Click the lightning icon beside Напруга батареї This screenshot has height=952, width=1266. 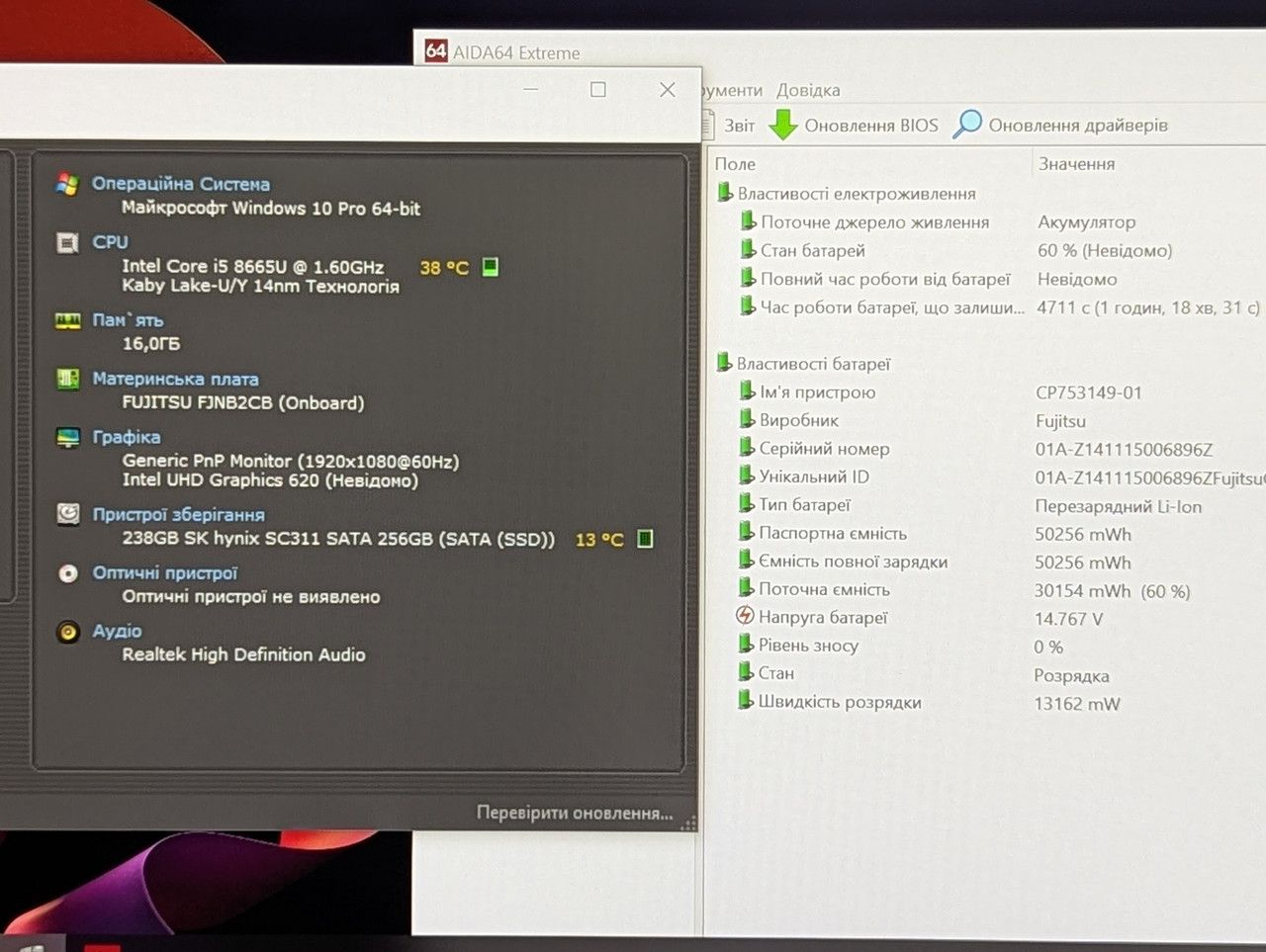point(746,617)
